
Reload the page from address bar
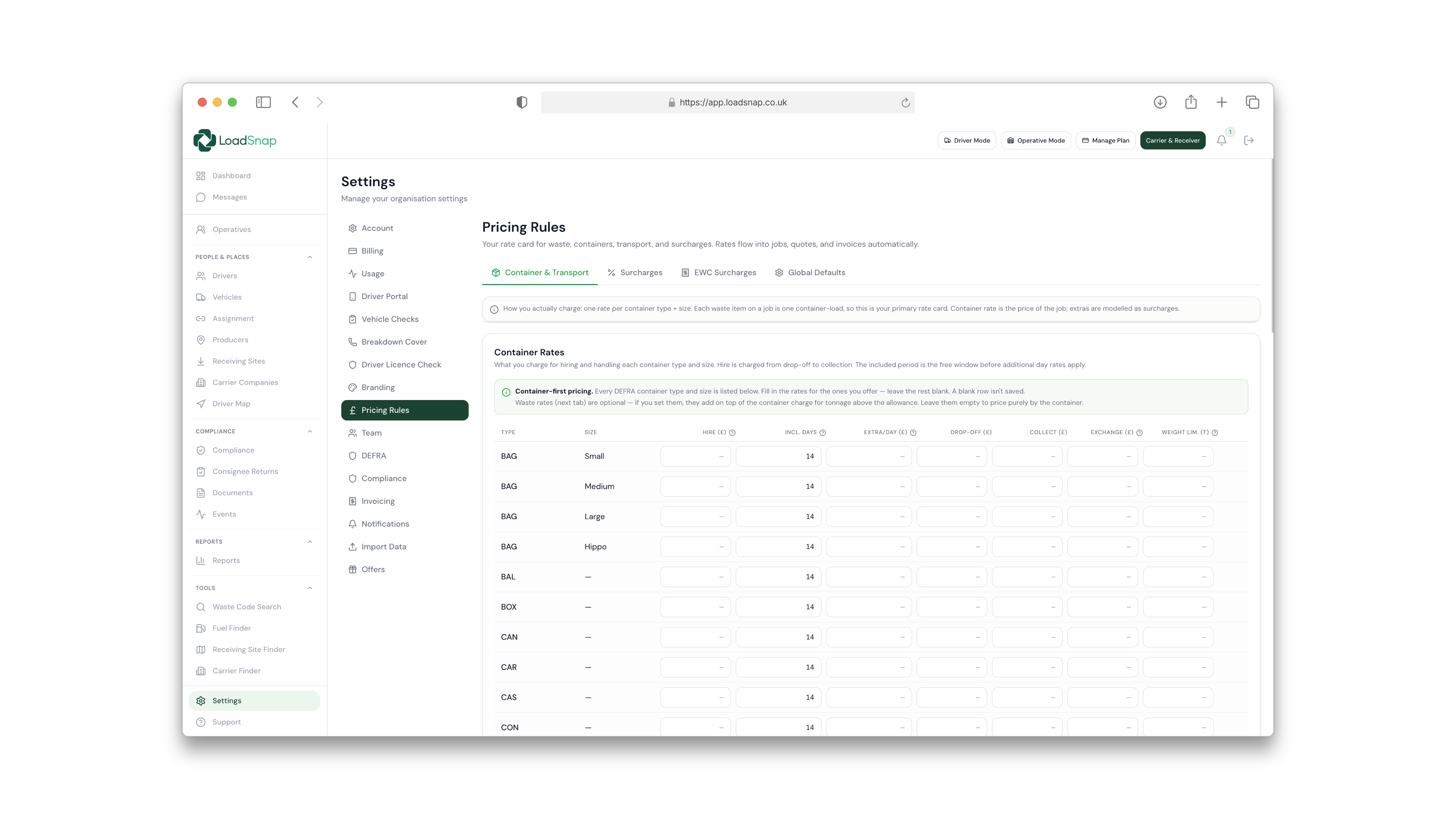[905, 102]
